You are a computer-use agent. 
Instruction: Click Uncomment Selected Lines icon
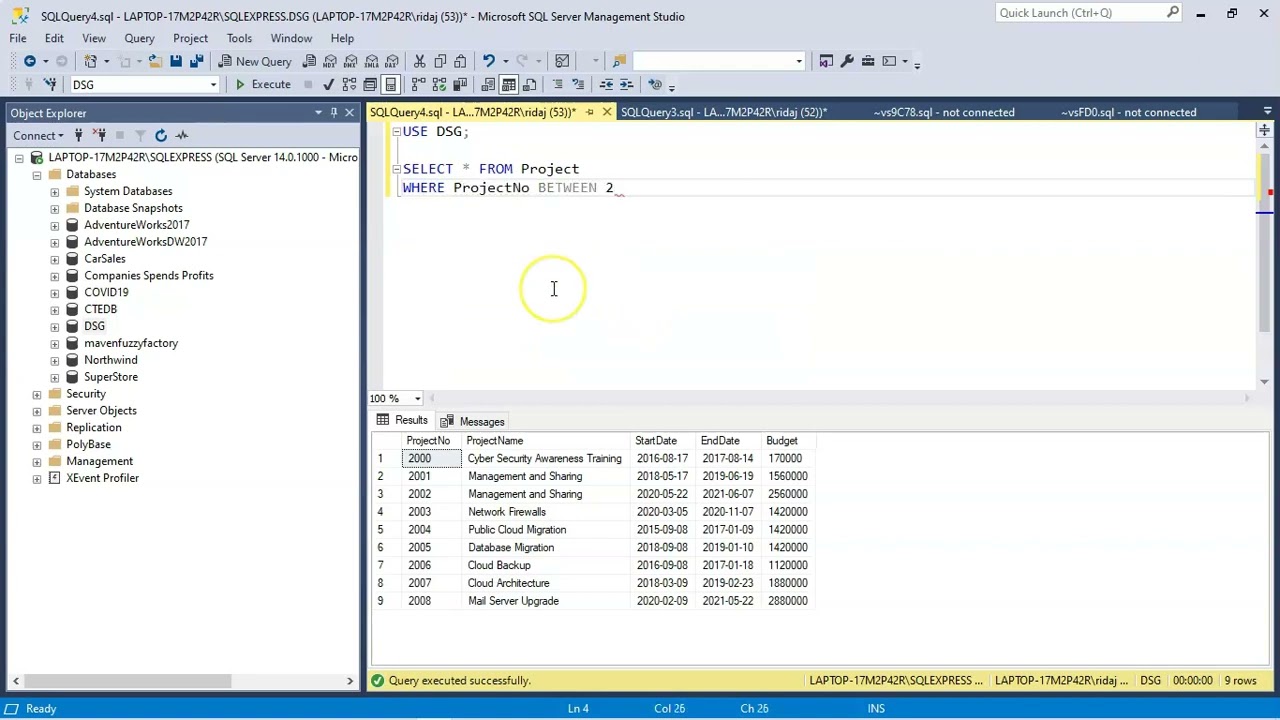(579, 85)
